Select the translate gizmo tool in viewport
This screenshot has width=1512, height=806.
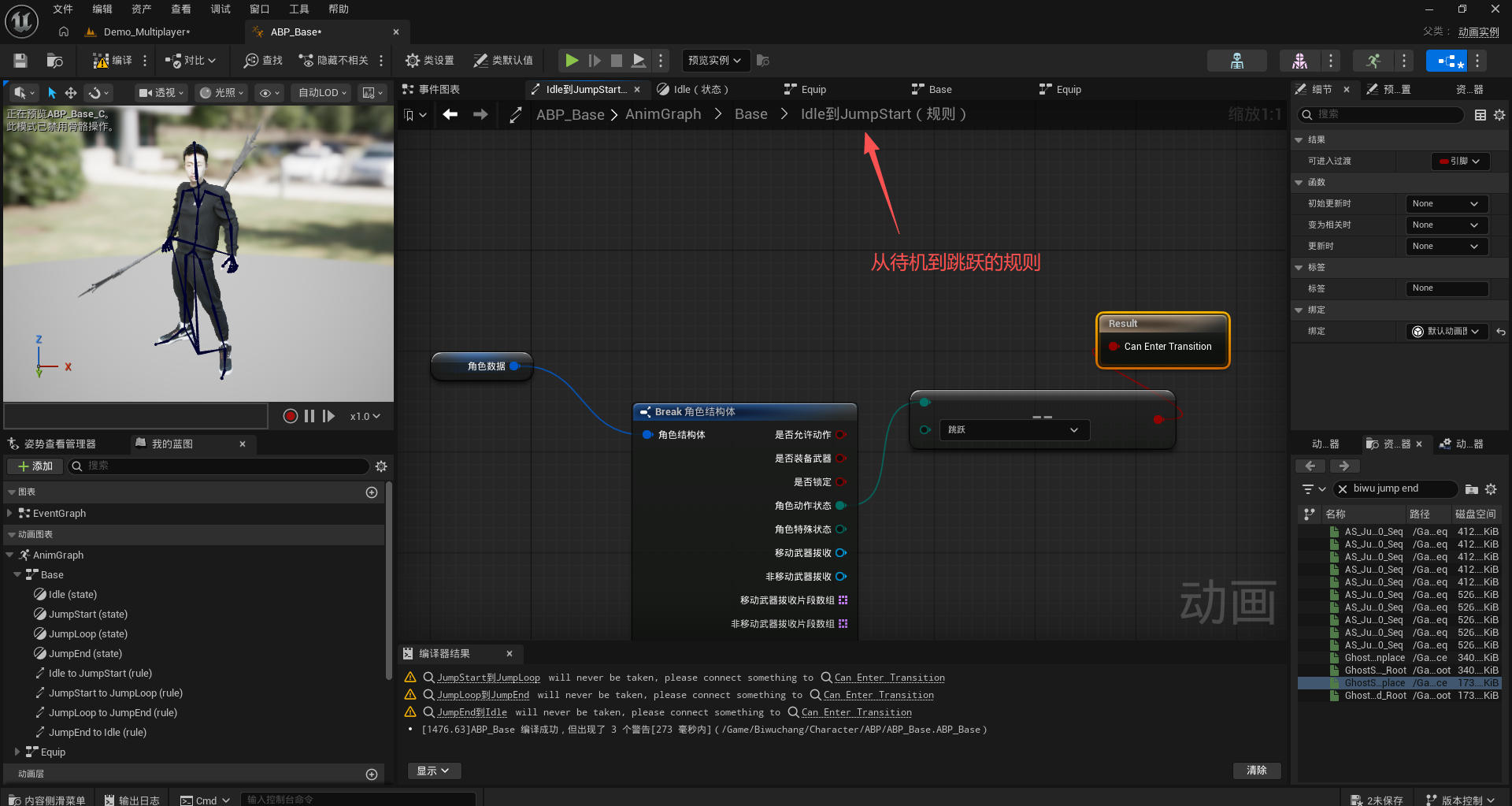tap(71, 93)
